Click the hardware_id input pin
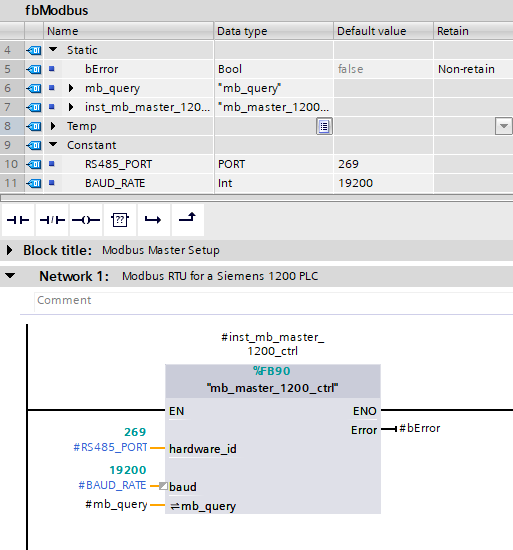 (203, 449)
